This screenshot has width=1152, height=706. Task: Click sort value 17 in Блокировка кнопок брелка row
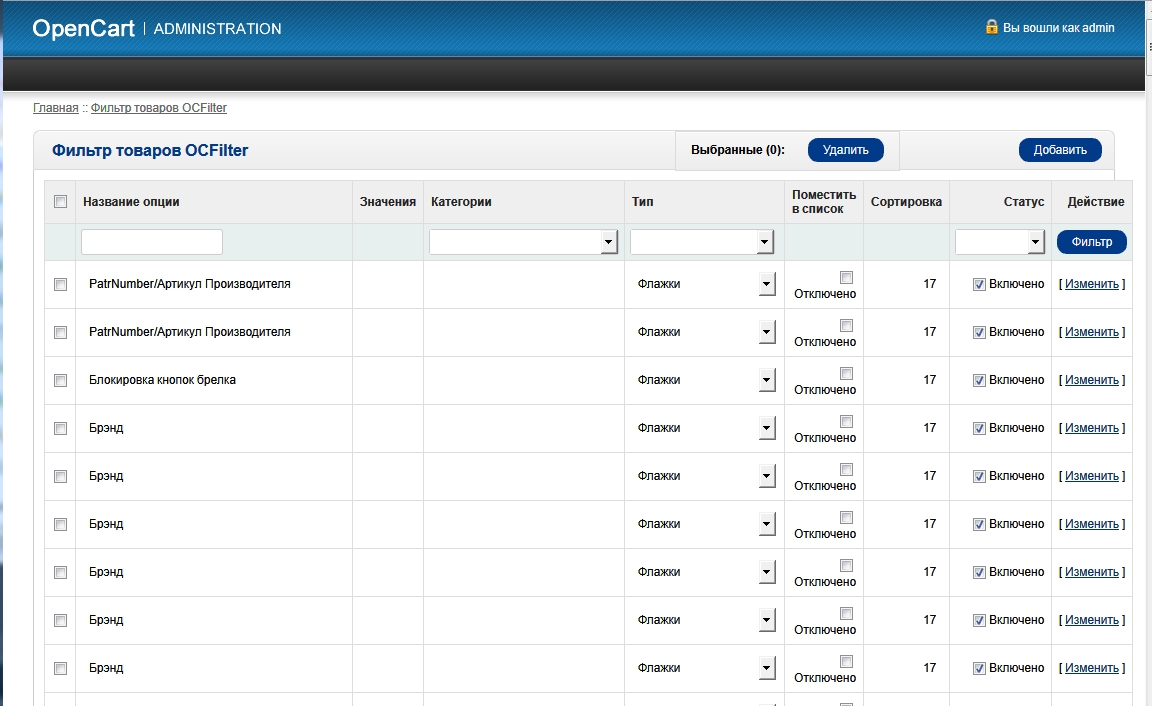(930, 381)
